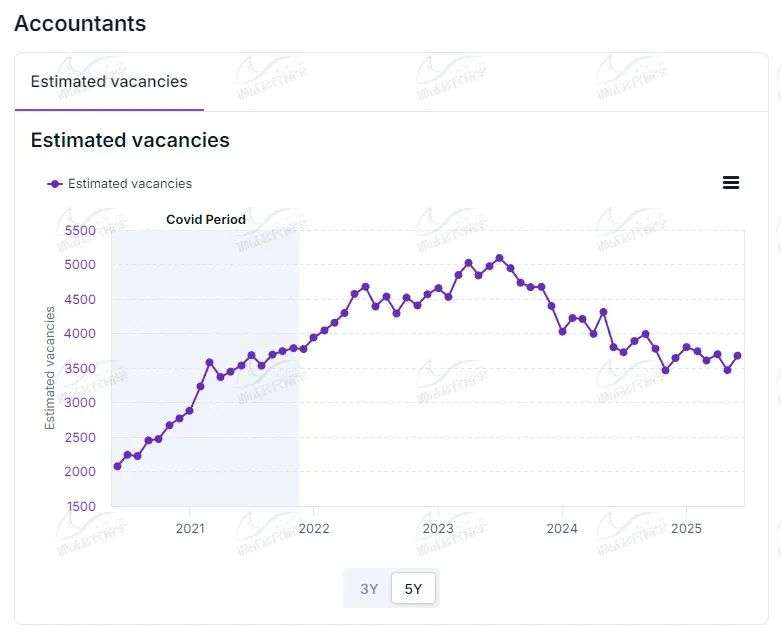
Task: Click the 2023 x-axis label
Action: [x=438, y=528]
